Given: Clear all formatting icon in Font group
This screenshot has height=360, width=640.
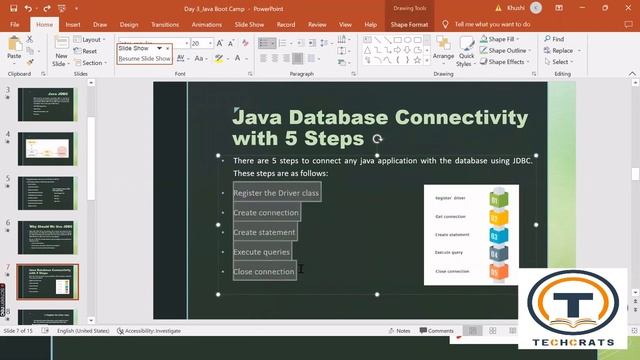Looking at the screenshot, I should (245, 43).
